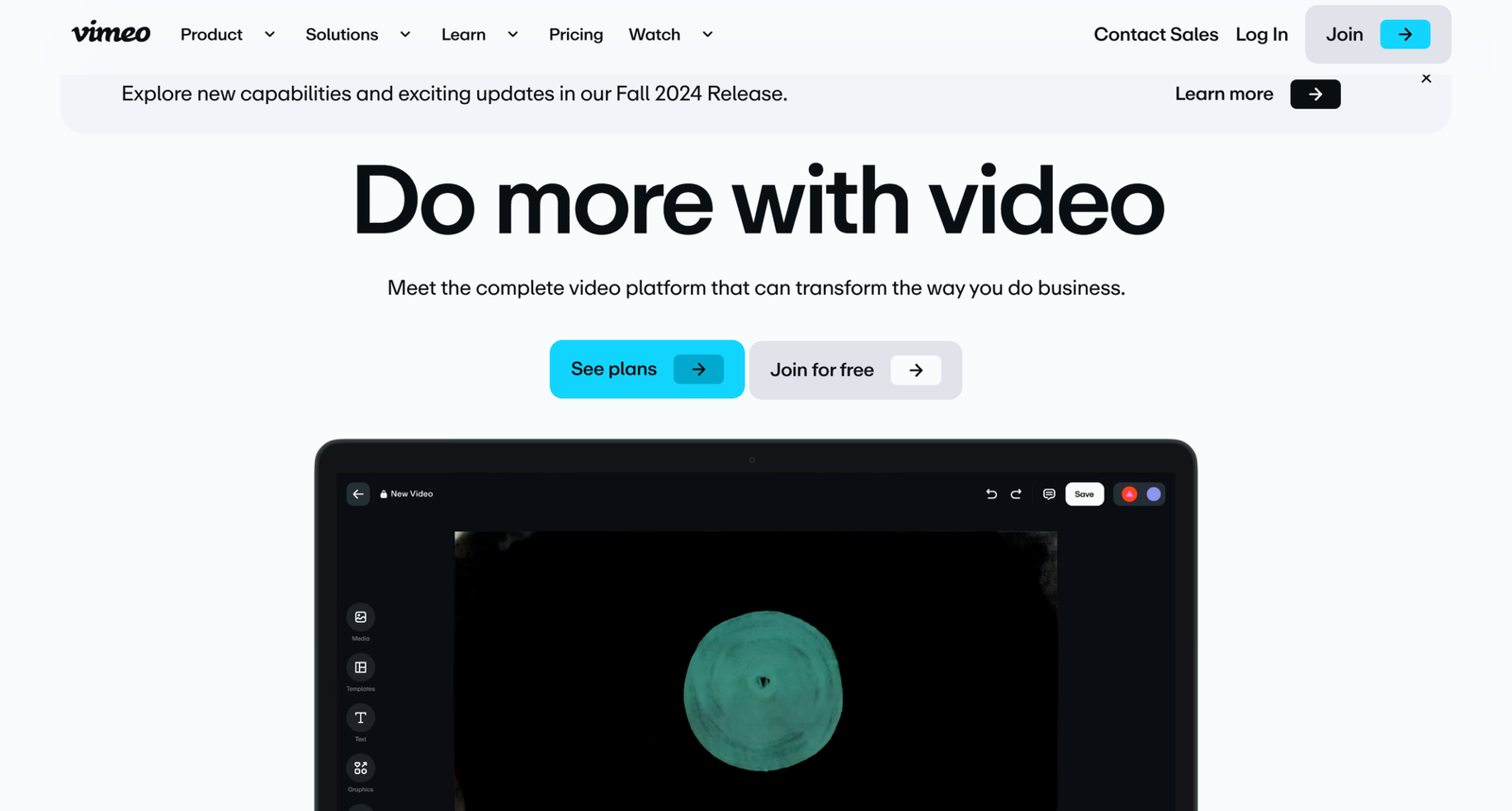The width and height of the screenshot is (1512, 811).
Task: Click the Vimeo logo
Action: click(111, 33)
